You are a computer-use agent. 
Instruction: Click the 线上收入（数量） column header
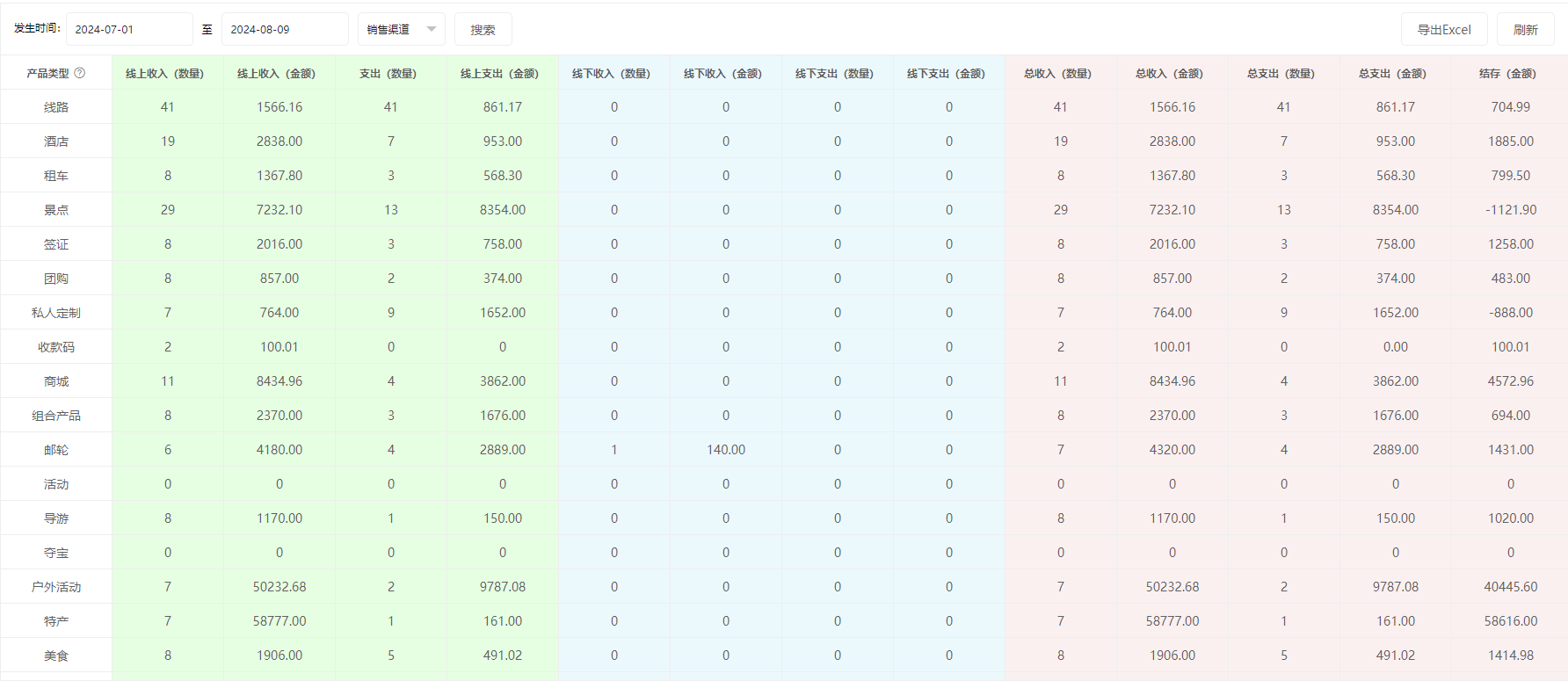coord(165,74)
